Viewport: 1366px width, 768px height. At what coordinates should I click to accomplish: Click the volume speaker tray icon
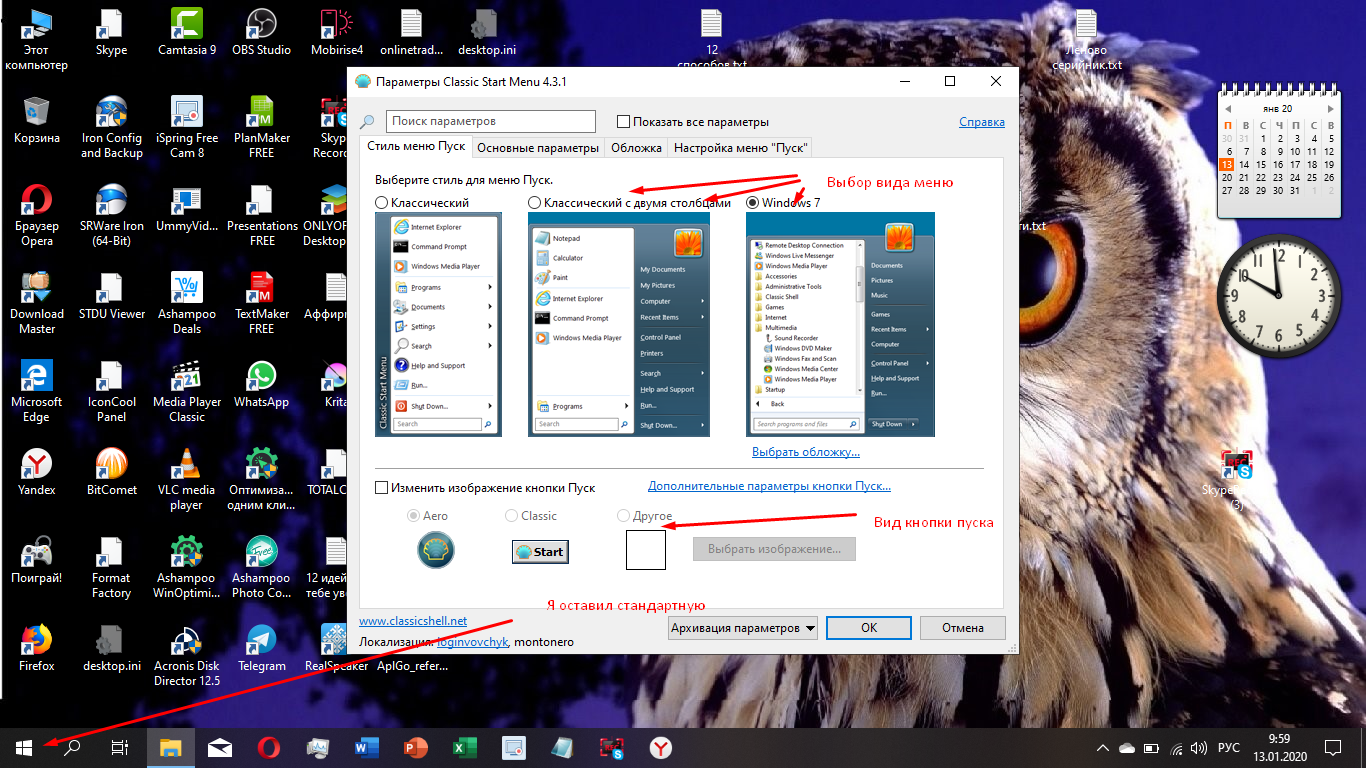[1200, 747]
